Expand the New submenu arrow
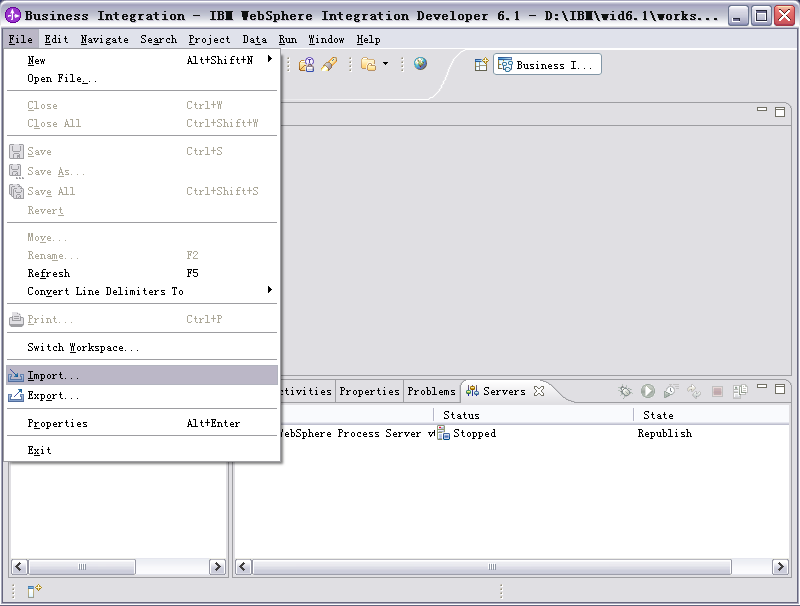This screenshot has width=800, height=606. point(270,59)
